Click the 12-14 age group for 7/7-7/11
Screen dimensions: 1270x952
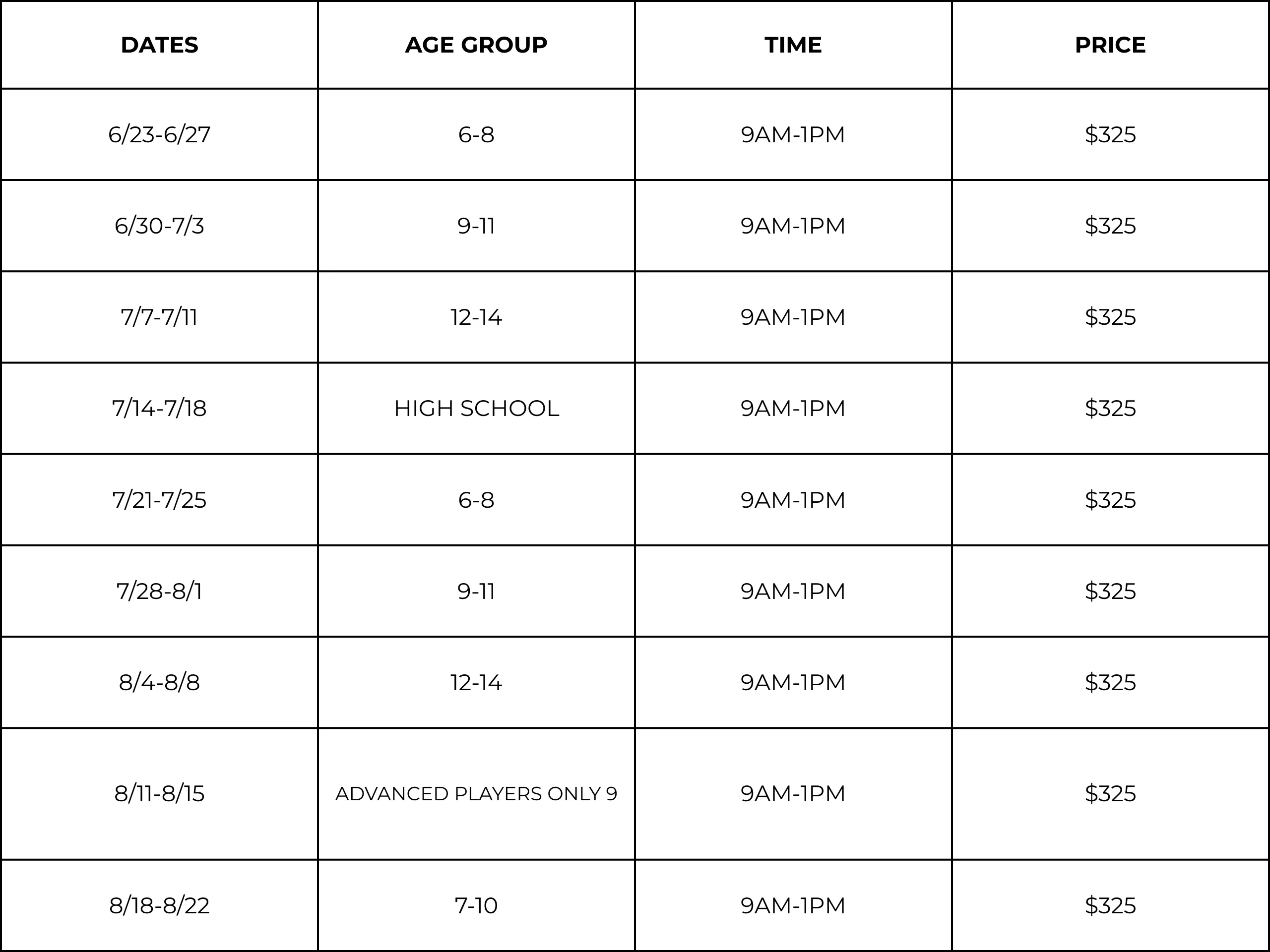tap(476, 317)
